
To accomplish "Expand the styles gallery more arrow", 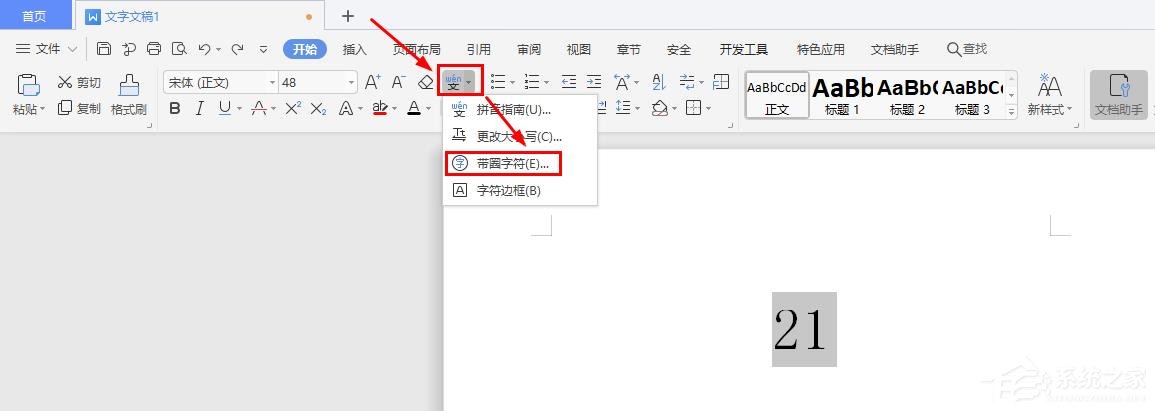I will (1011, 113).
